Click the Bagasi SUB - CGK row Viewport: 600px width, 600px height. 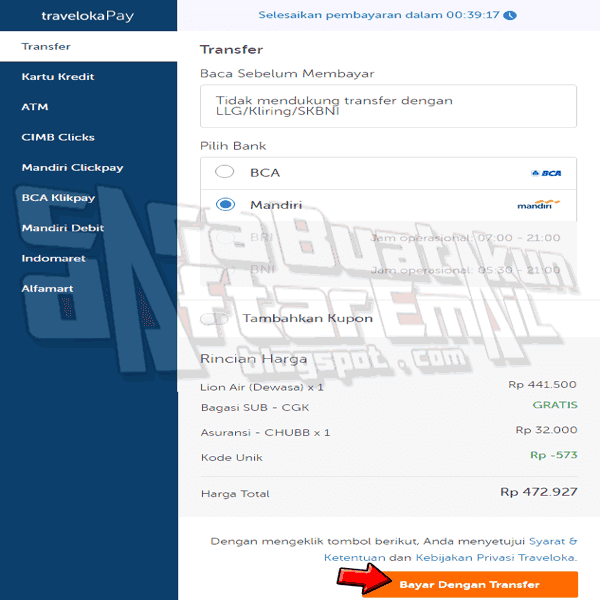(x=389, y=407)
